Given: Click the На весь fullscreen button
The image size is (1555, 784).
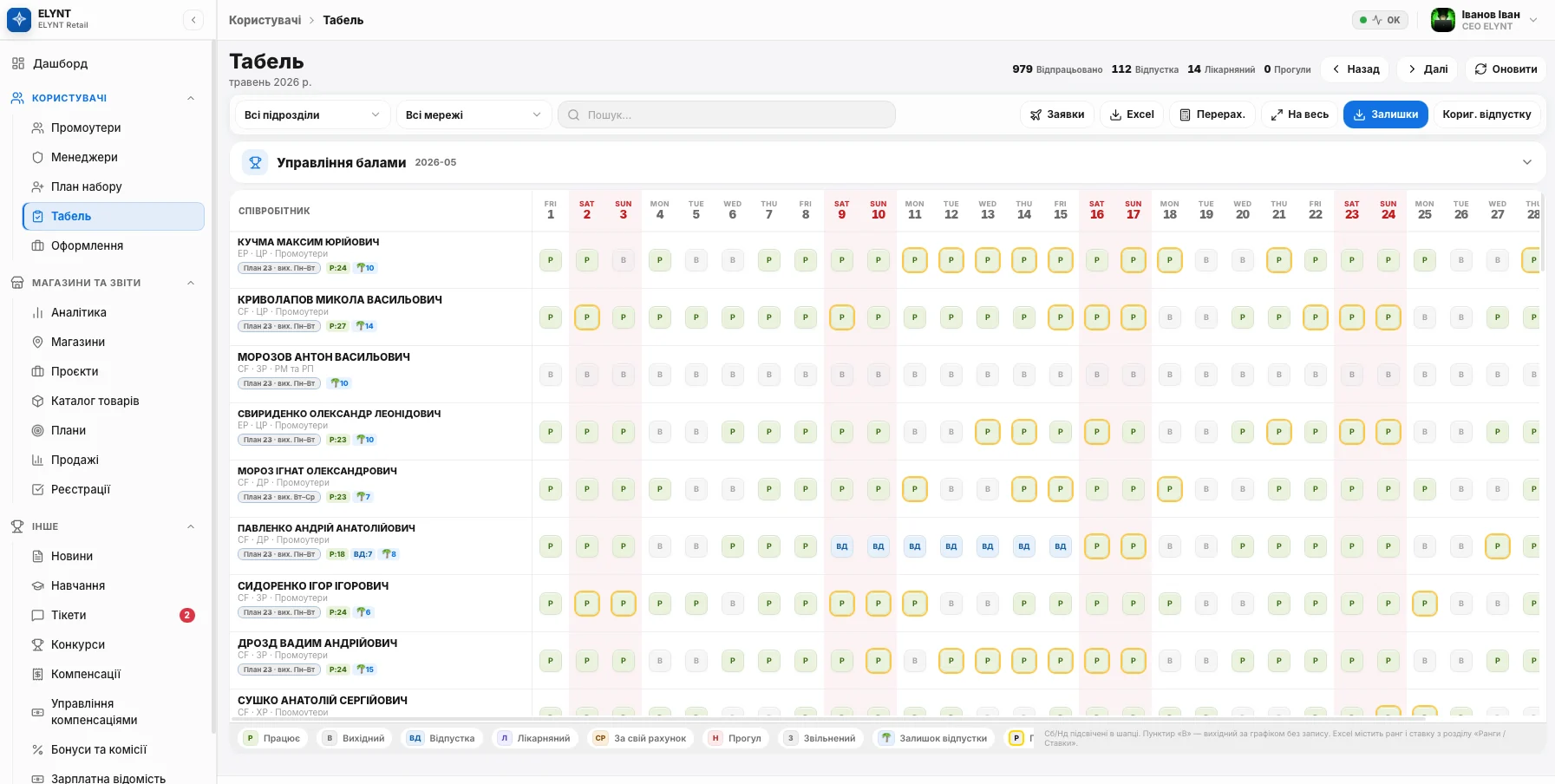Looking at the screenshot, I should (1299, 114).
